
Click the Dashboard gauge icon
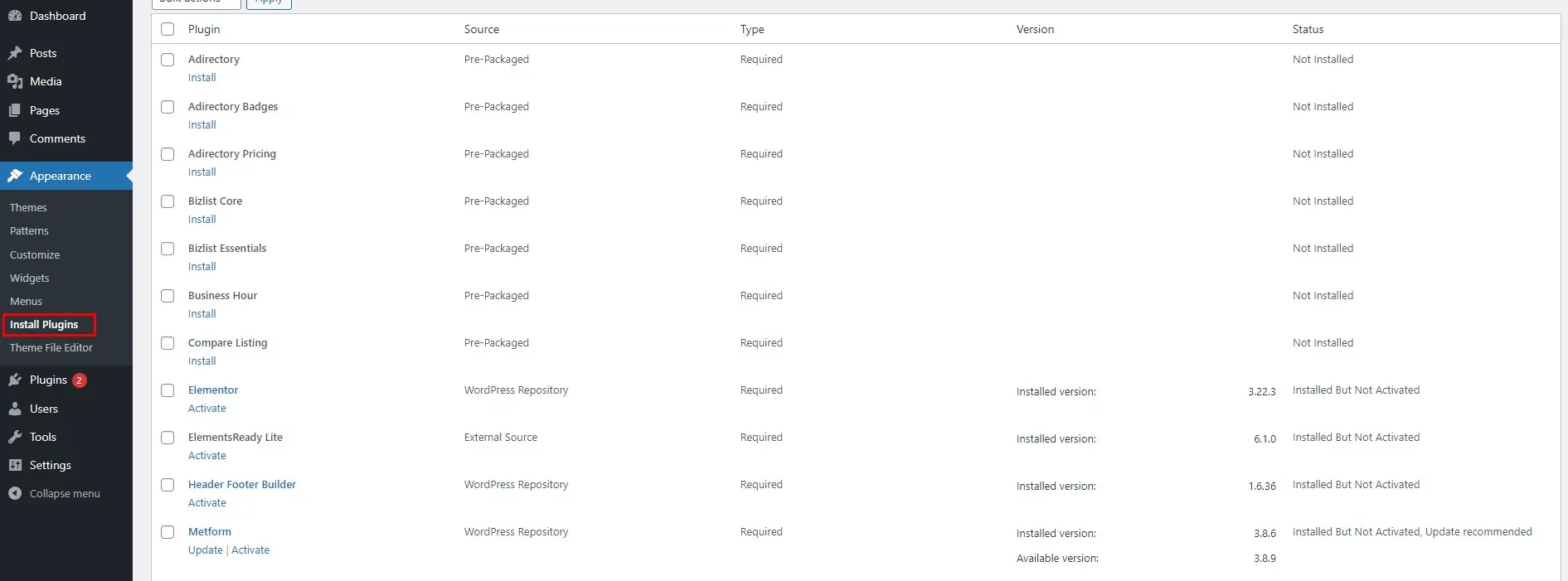14,16
